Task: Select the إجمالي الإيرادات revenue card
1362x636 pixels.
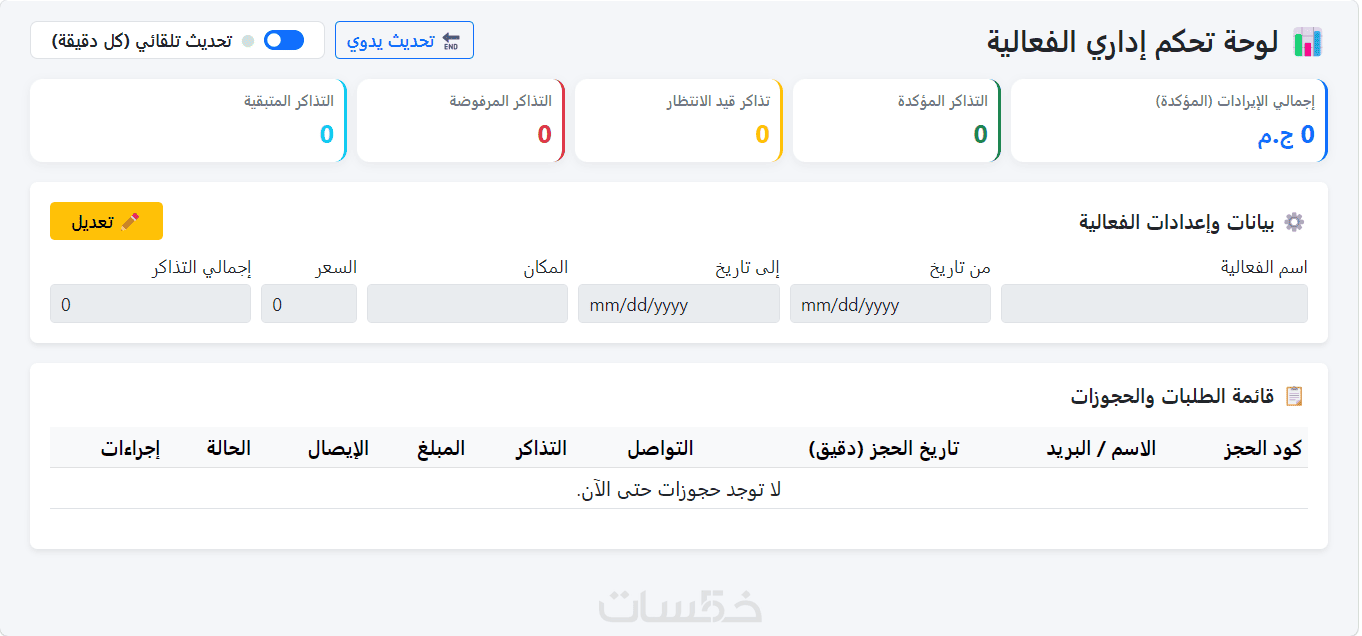Action: 1169,120
